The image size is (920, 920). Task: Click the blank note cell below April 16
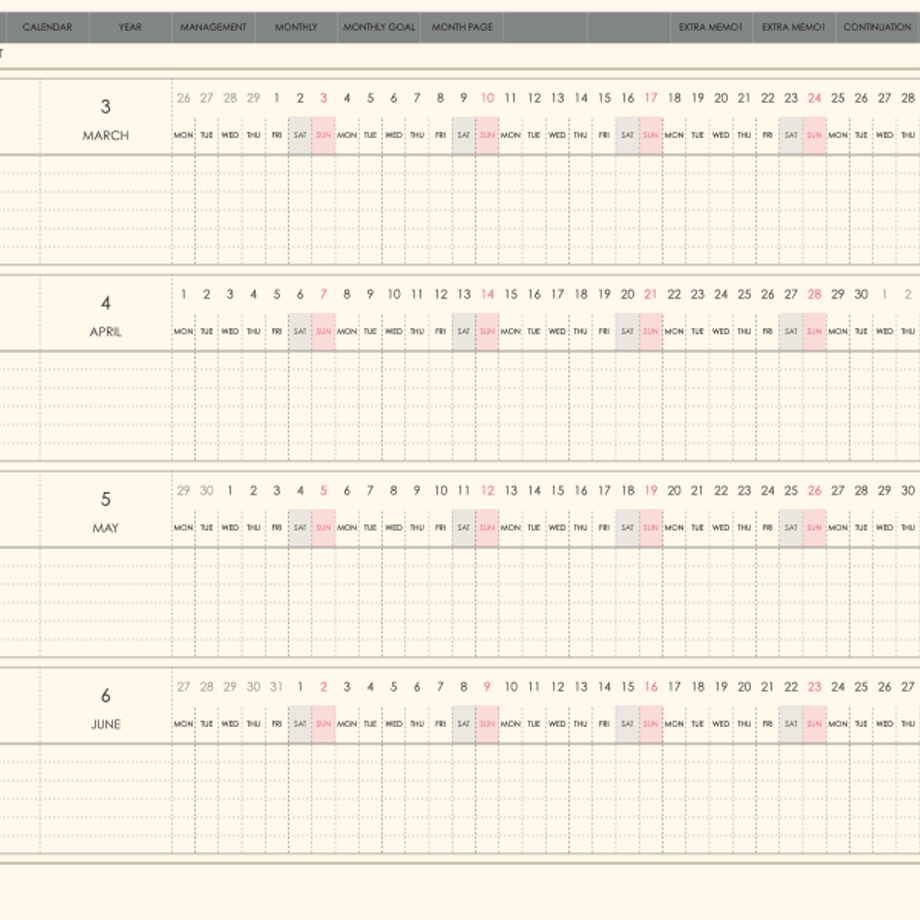[x=534, y=406]
